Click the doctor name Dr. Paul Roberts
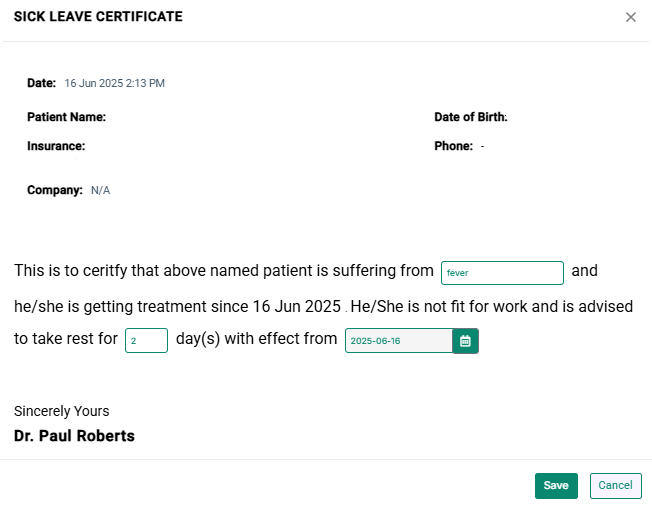The width and height of the screenshot is (652, 510). point(74,436)
